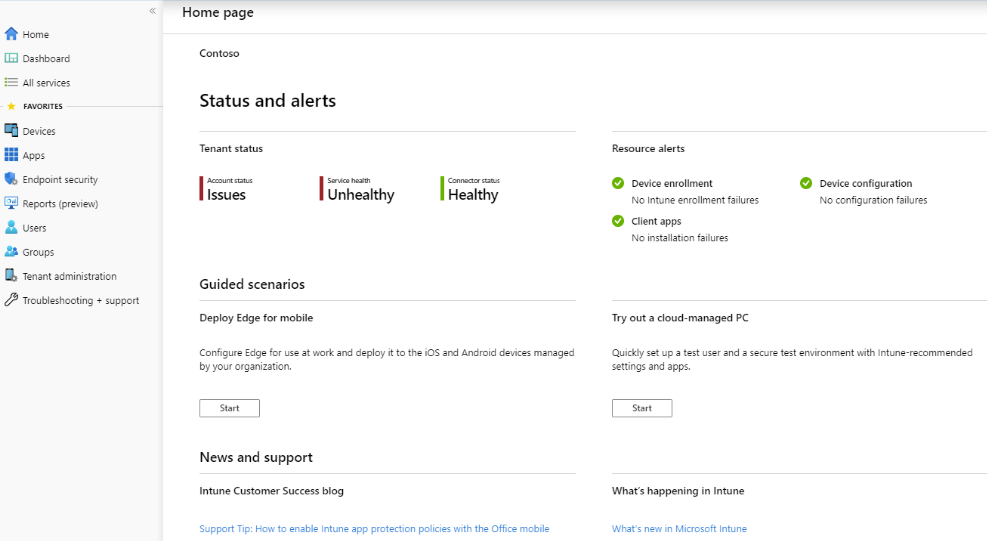Click What's happening in Intune heading
This screenshot has height=541, width=987.
678,491
